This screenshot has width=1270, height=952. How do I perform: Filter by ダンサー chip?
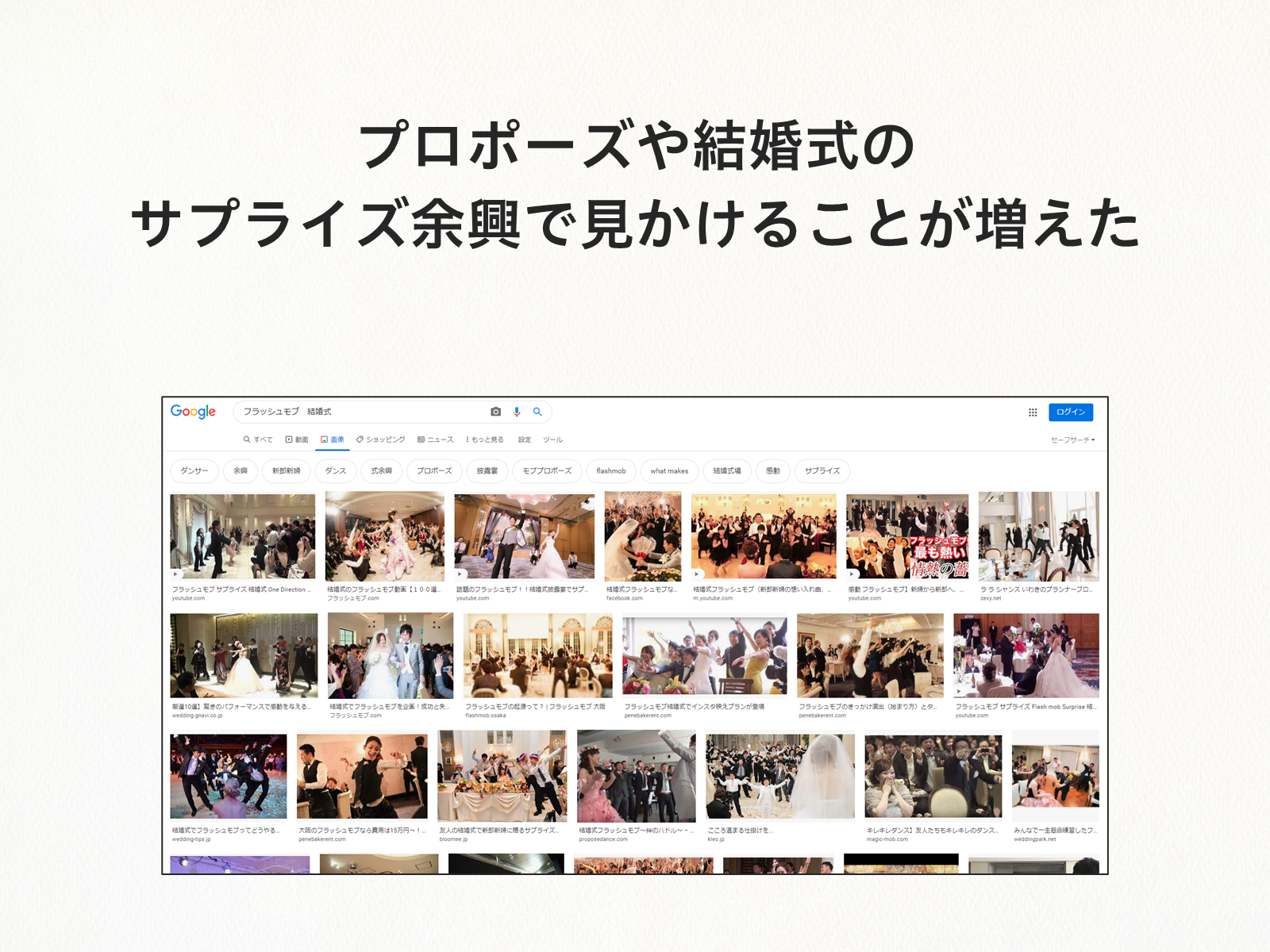point(194,471)
